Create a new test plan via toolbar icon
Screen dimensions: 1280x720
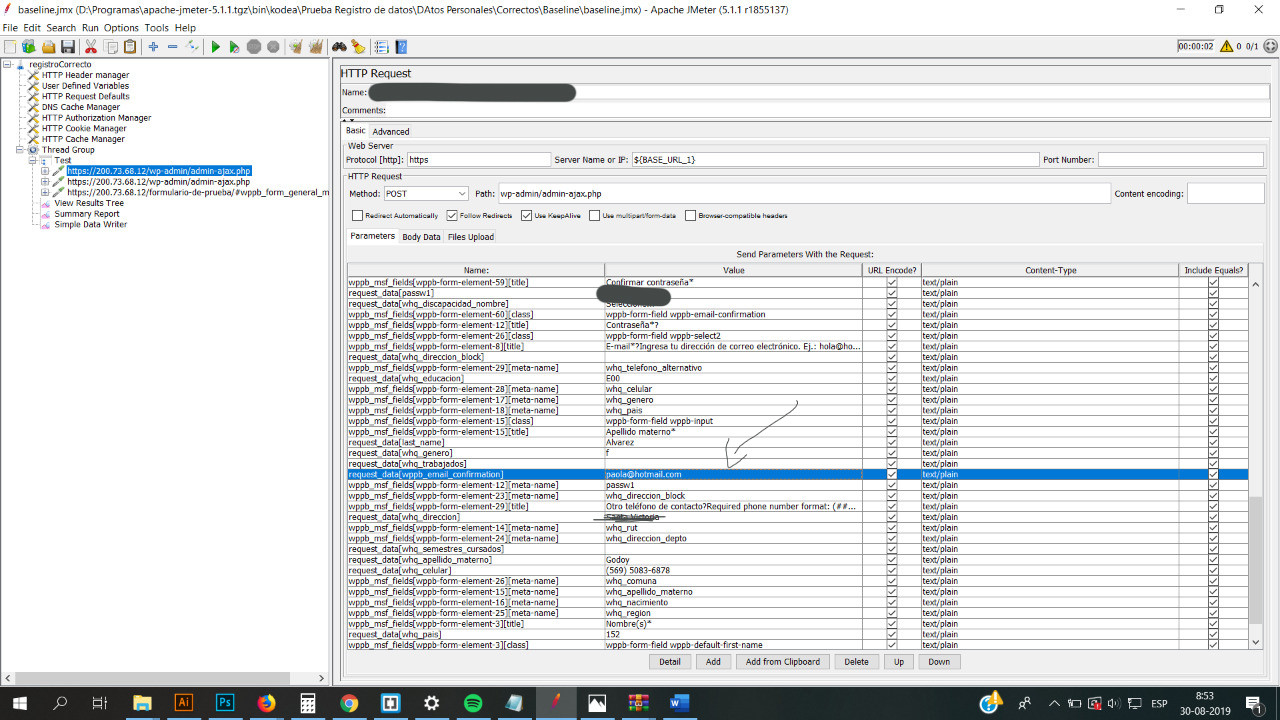click(10, 47)
